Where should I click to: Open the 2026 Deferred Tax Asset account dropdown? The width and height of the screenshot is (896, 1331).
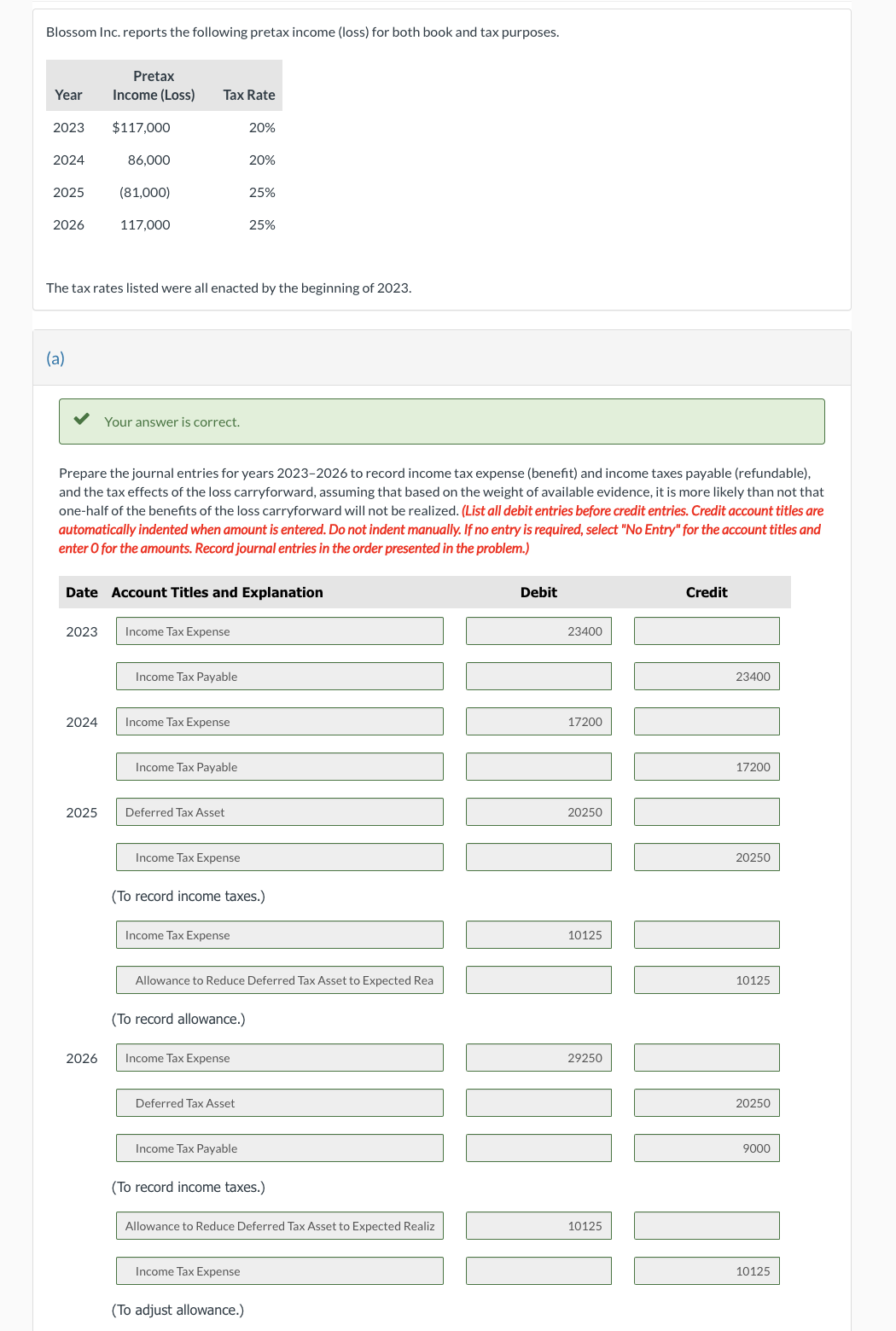[x=279, y=1102]
